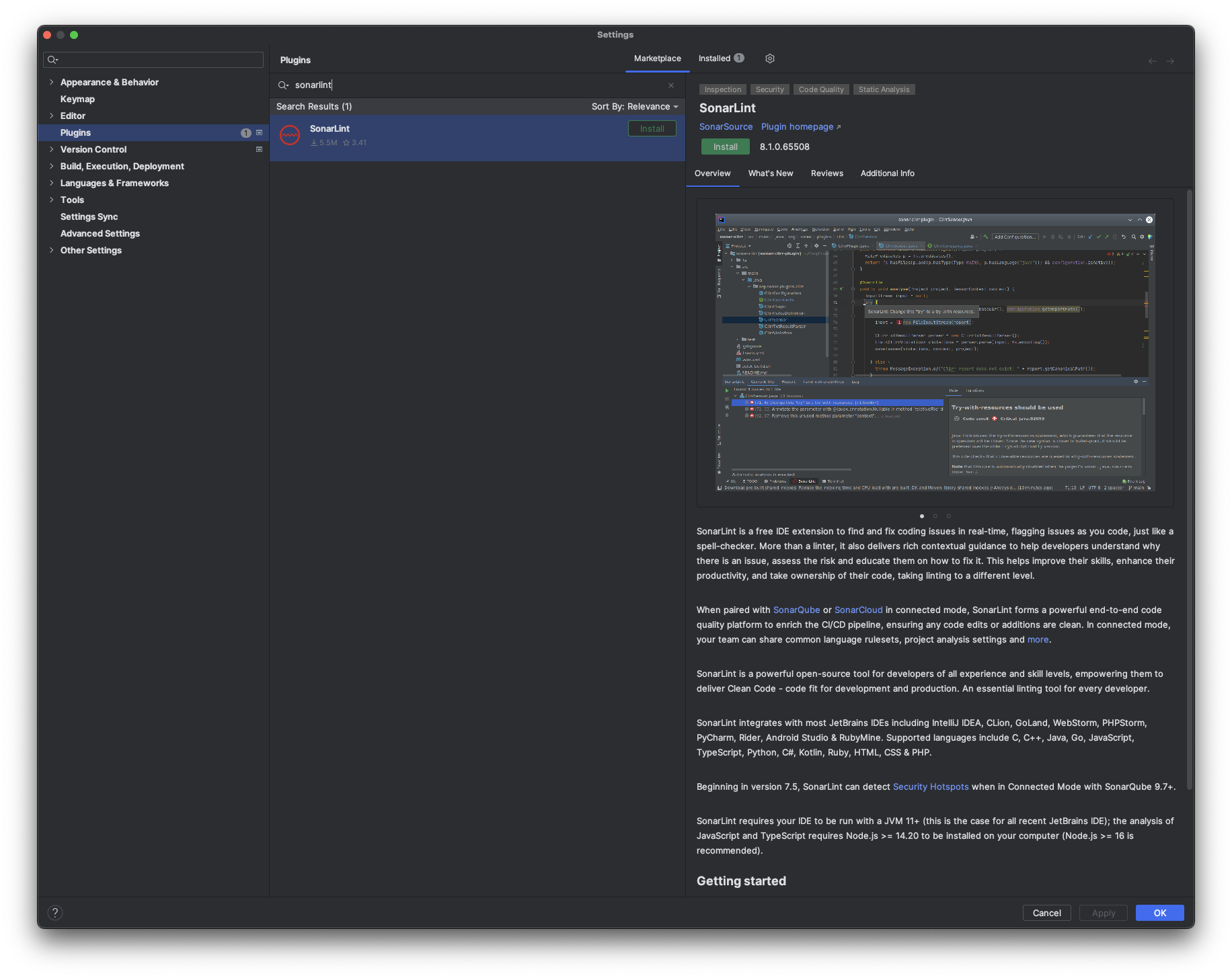Screen dimensions: 1232x978
Task: Click the Getting started heading
Action: [x=741, y=881]
